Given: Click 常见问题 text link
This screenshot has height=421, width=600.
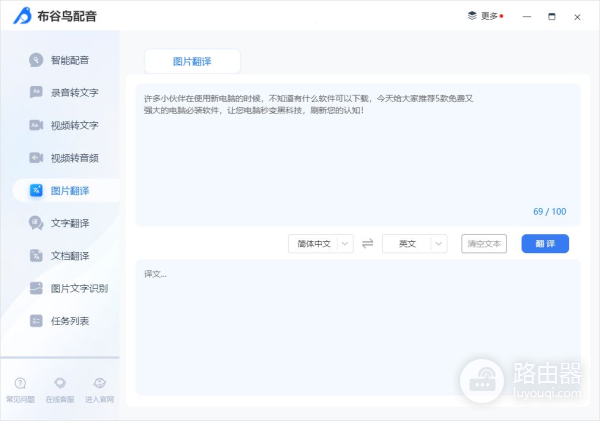Looking at the screenshot, I should pyautogui.click(x=20, y=400).
